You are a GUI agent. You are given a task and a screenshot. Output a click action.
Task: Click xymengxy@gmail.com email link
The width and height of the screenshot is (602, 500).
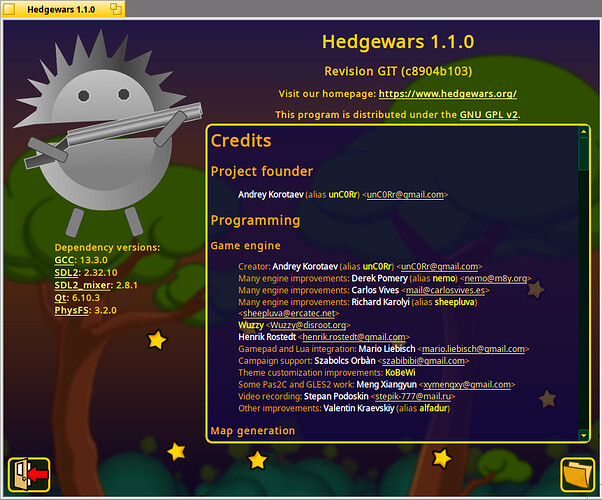click(467, 385)
